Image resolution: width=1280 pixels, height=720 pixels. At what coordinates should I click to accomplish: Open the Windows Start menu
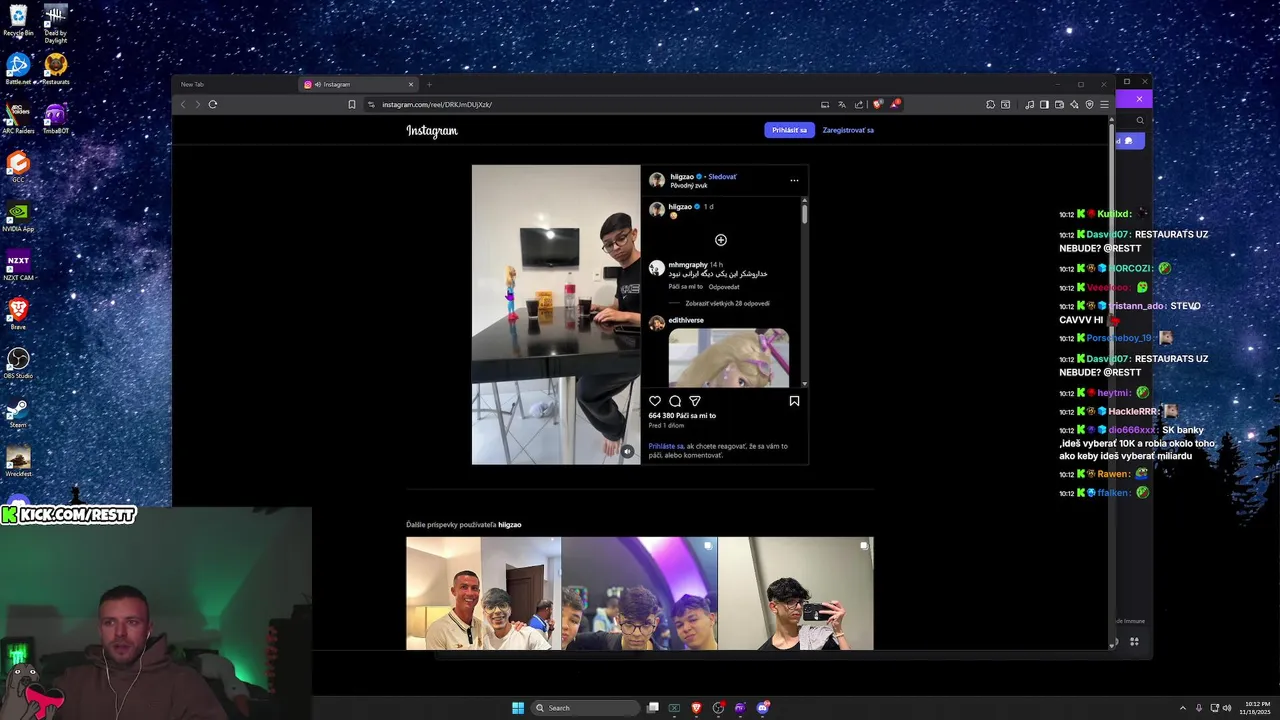tap(518, 708)
